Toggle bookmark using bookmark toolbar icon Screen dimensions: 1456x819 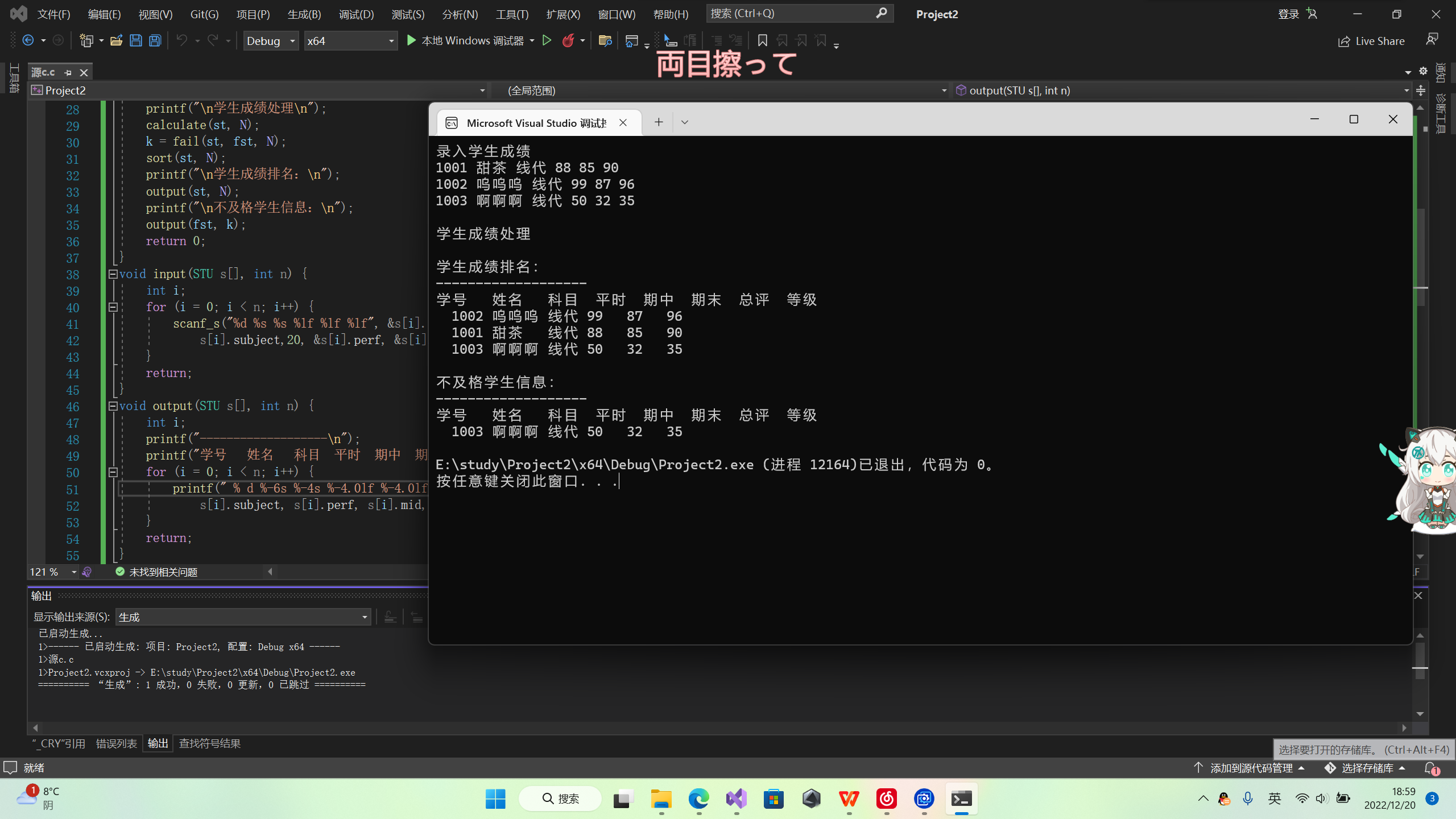762,40
